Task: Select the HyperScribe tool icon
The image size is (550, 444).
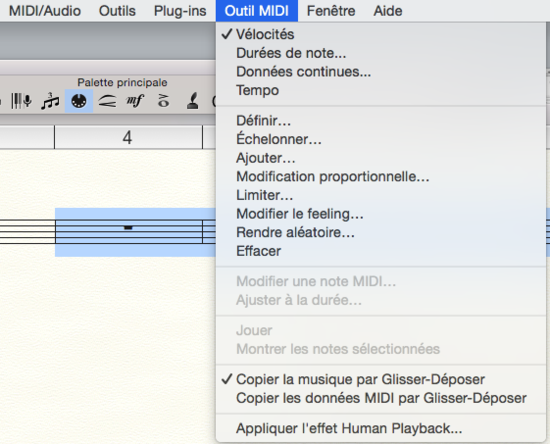Action: click(21, 101)
